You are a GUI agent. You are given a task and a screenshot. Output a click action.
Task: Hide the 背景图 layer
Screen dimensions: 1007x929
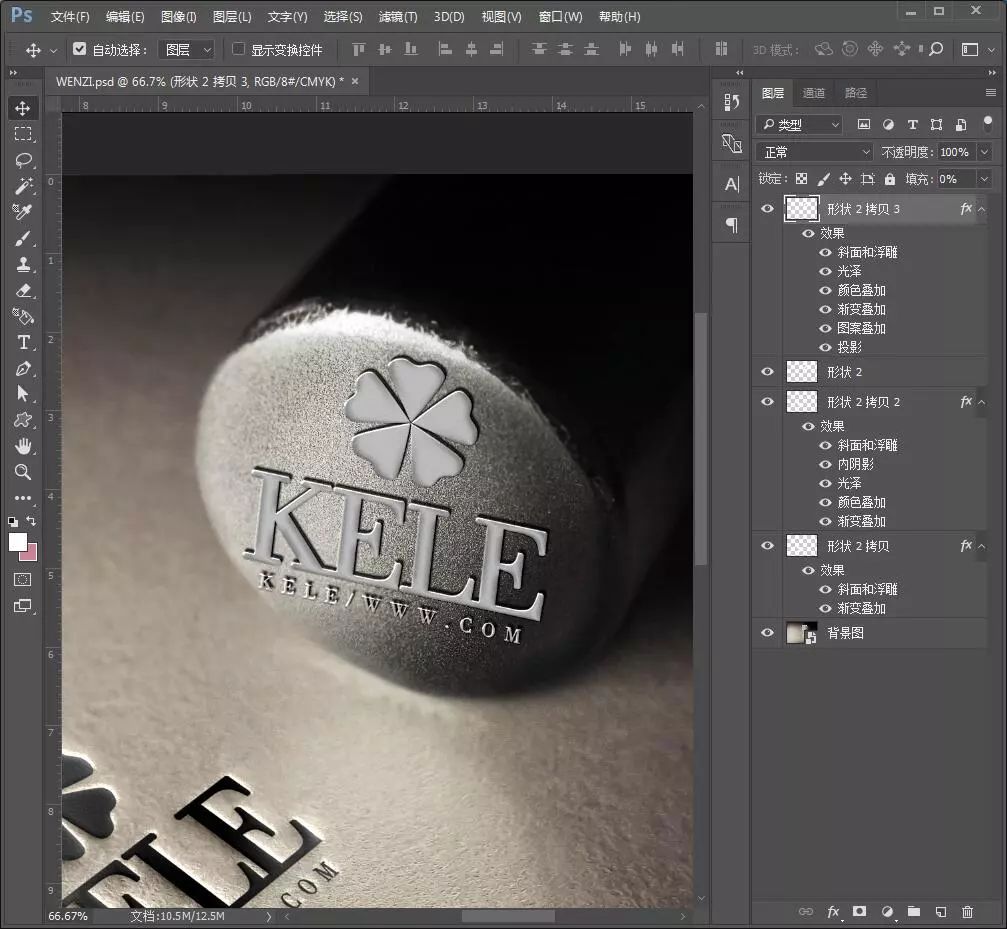(767, 633)
